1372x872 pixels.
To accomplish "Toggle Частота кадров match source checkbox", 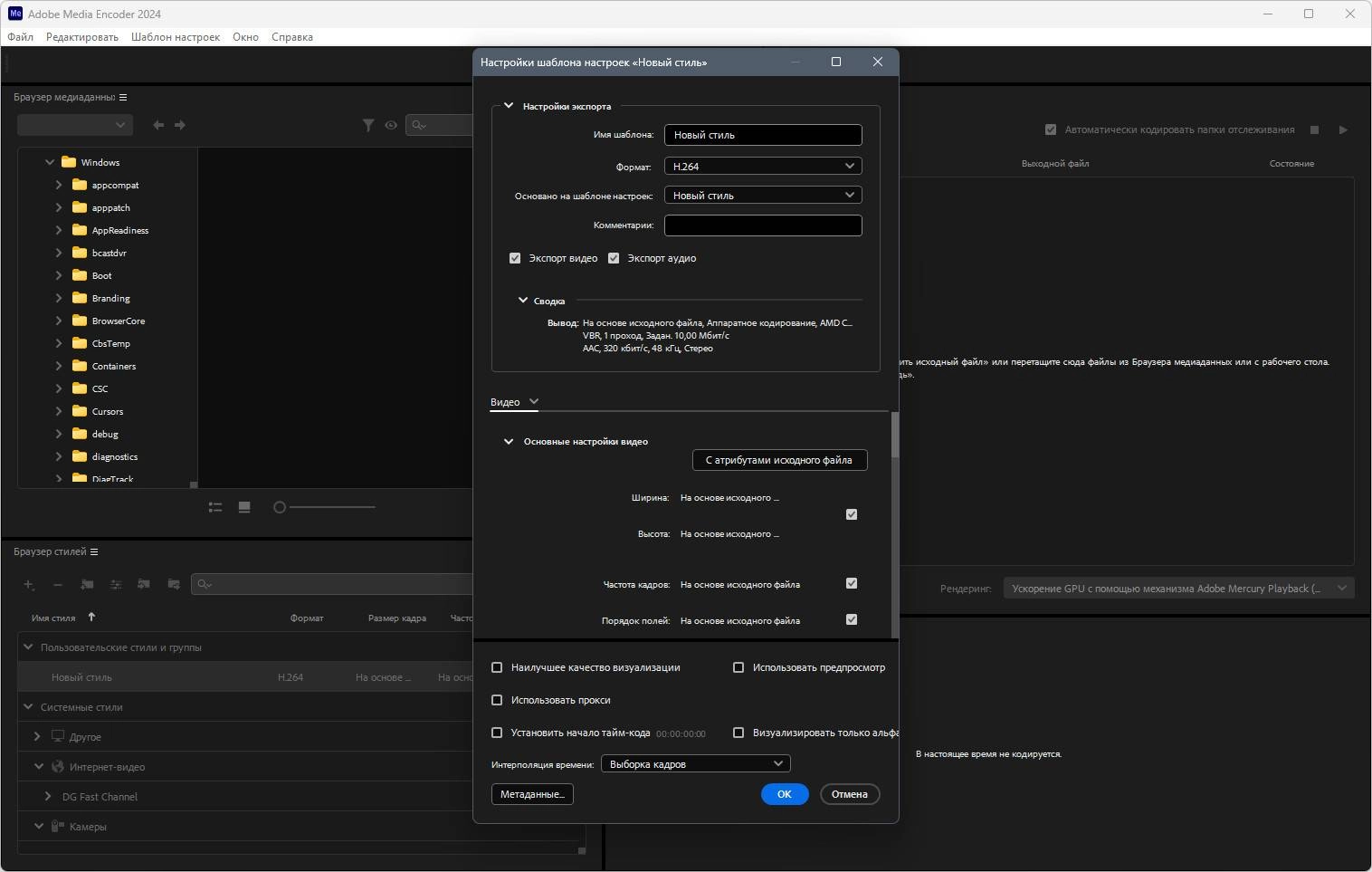I will 852,583.
